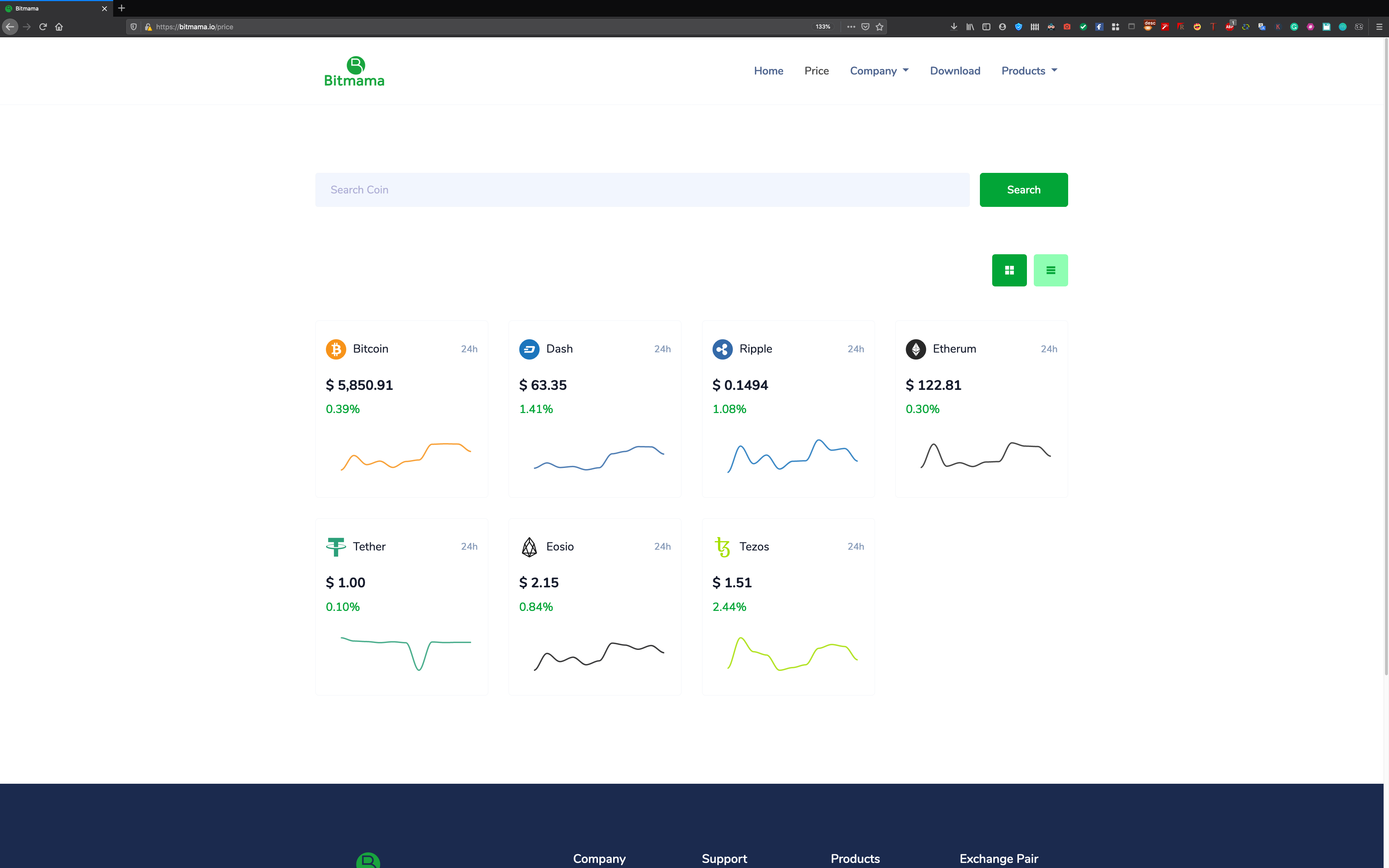Click the Ripple coin icon

pos(722,349)
